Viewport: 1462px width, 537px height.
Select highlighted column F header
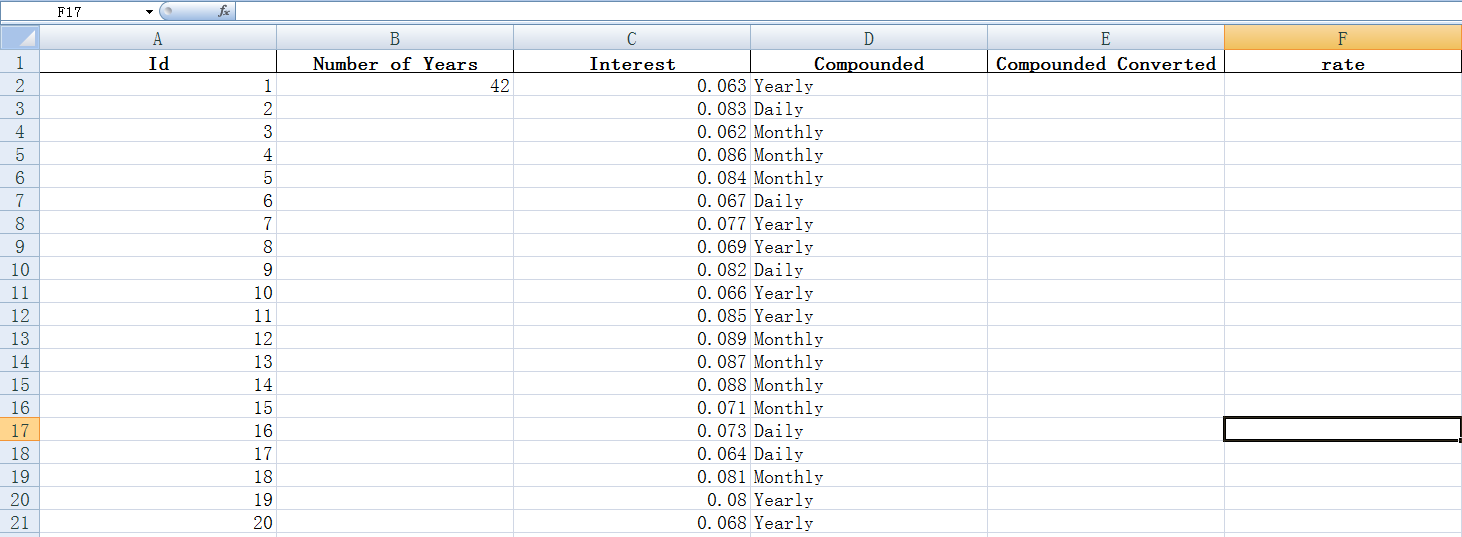[x=1343, y=38]
